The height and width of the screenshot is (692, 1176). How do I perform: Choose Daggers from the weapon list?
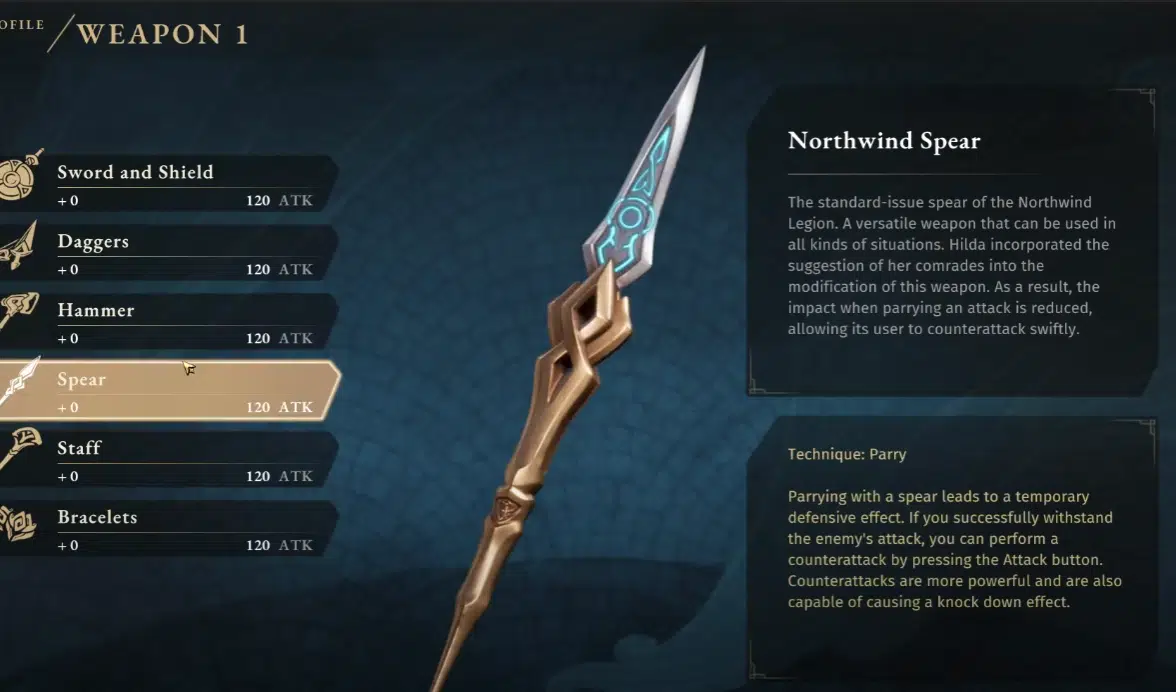coord(169,253)
